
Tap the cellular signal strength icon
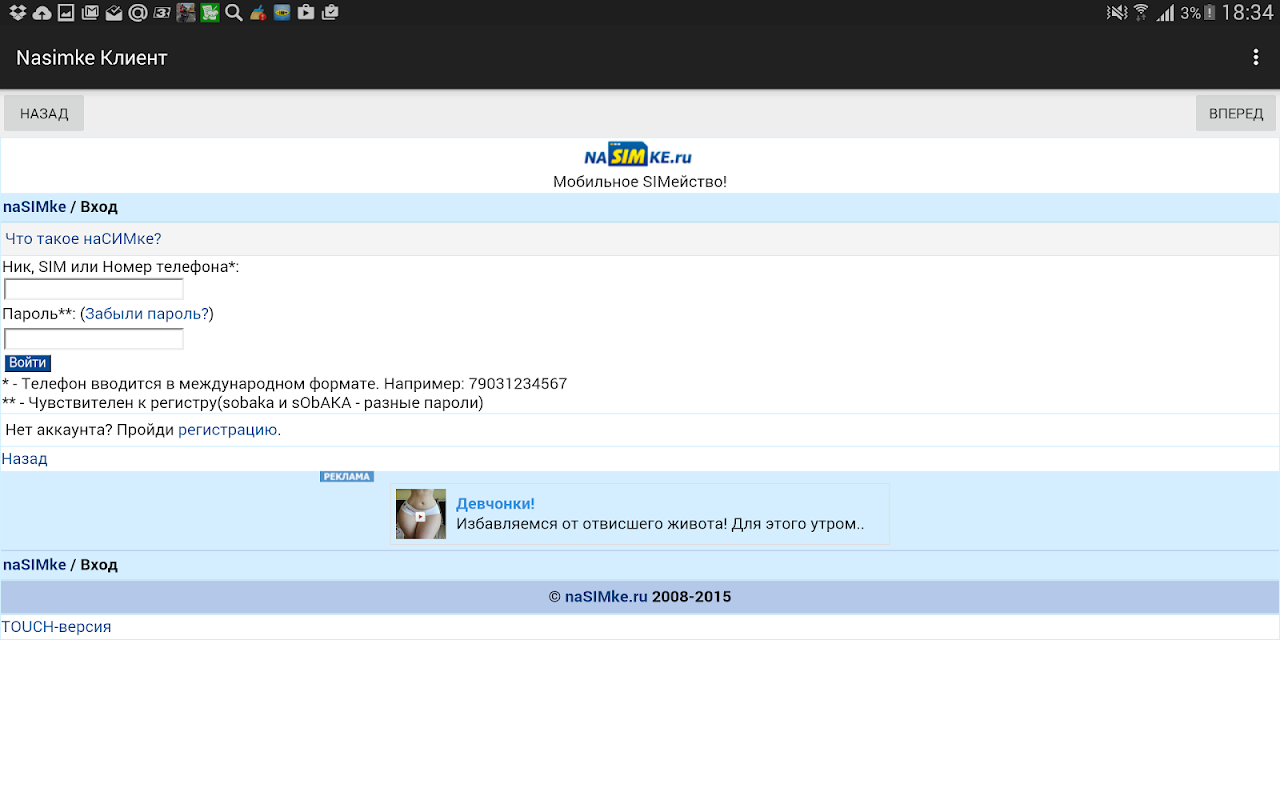tap(1166, 13)
